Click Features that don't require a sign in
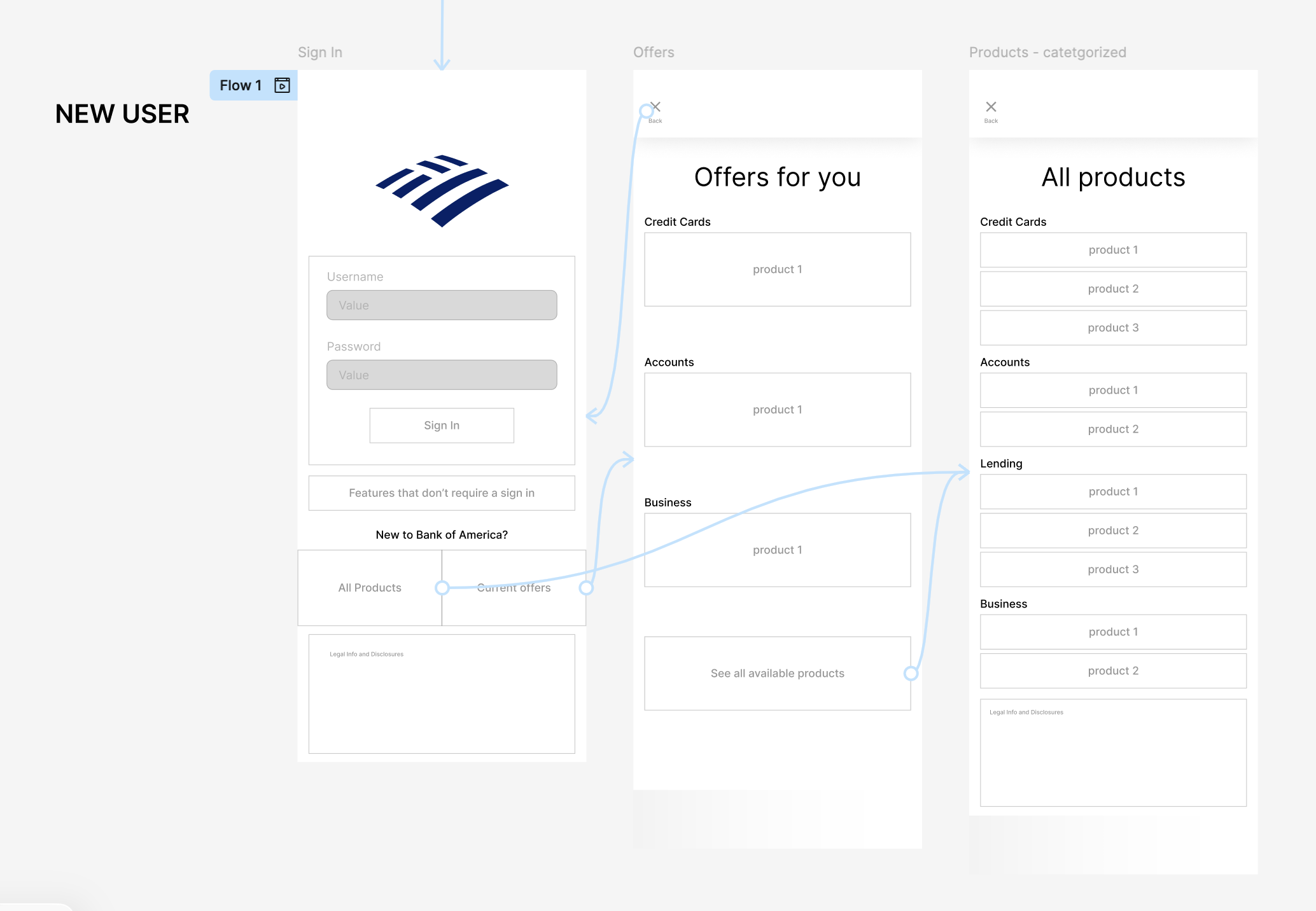This screenshot has height=911, width=1316. coord(442,493)
